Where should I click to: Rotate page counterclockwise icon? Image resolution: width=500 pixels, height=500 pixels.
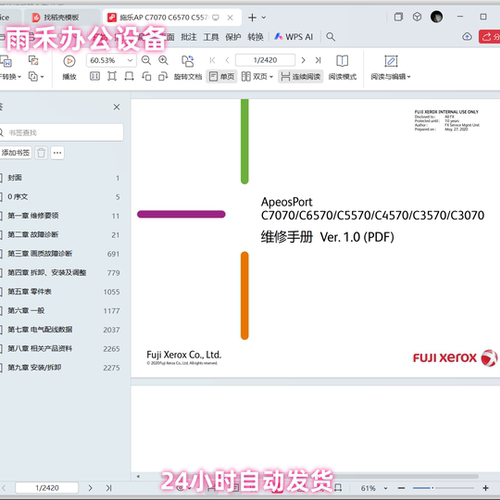point(146,77)
